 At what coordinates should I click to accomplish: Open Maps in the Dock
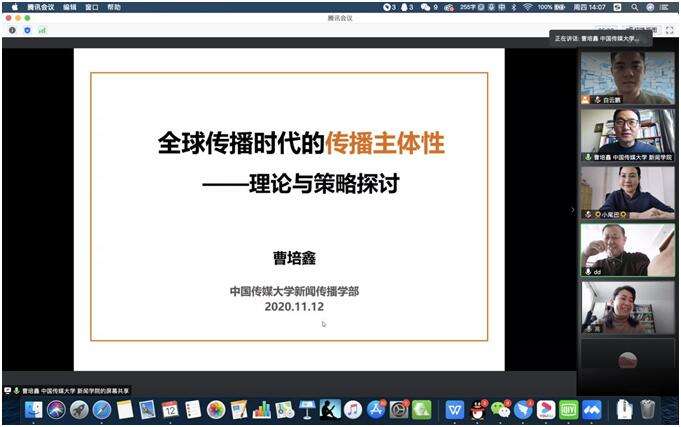pyautogui.click(x=284, y=410)
